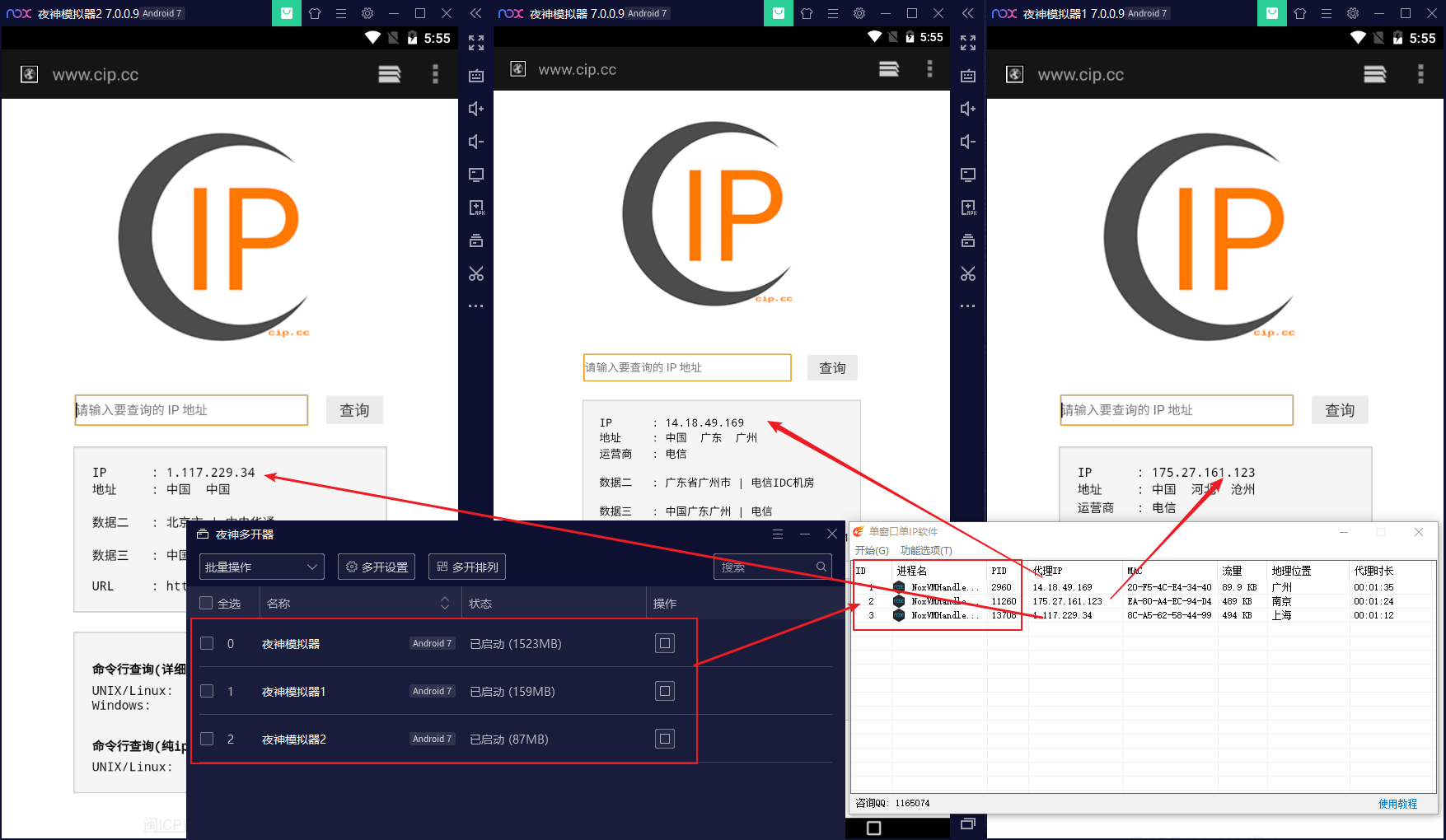Show more tools in unnumbered 夜神模拟器 sidebar
This screenshot has height=840, width=1446.
968,306
